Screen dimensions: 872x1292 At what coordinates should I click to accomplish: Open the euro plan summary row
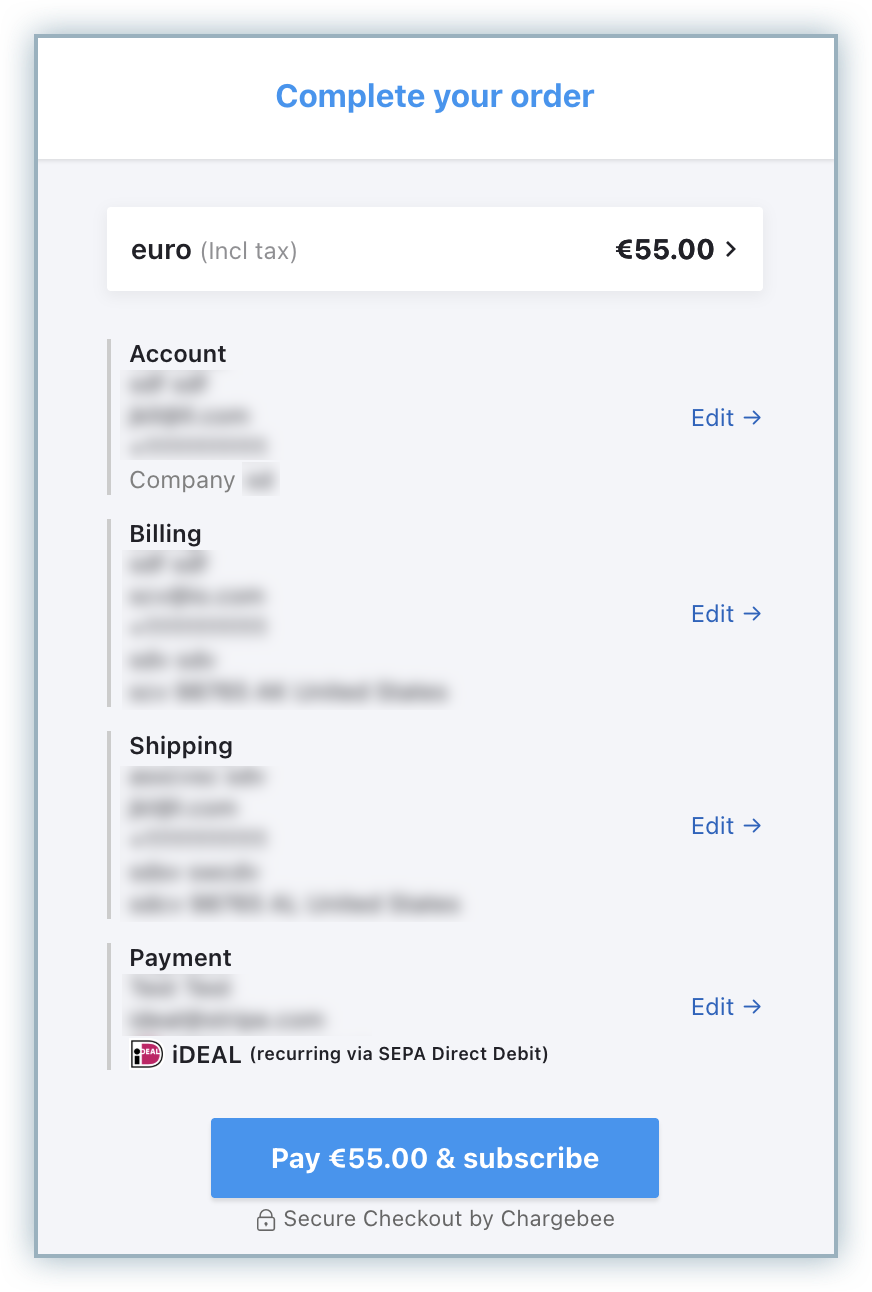434,250
